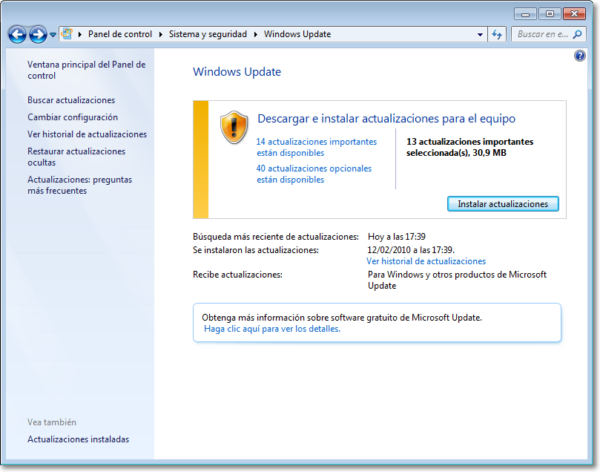Open Ventana principal del Panel de control
The width and height of the screenshot is (600, 472).
[x=86, y=70]
